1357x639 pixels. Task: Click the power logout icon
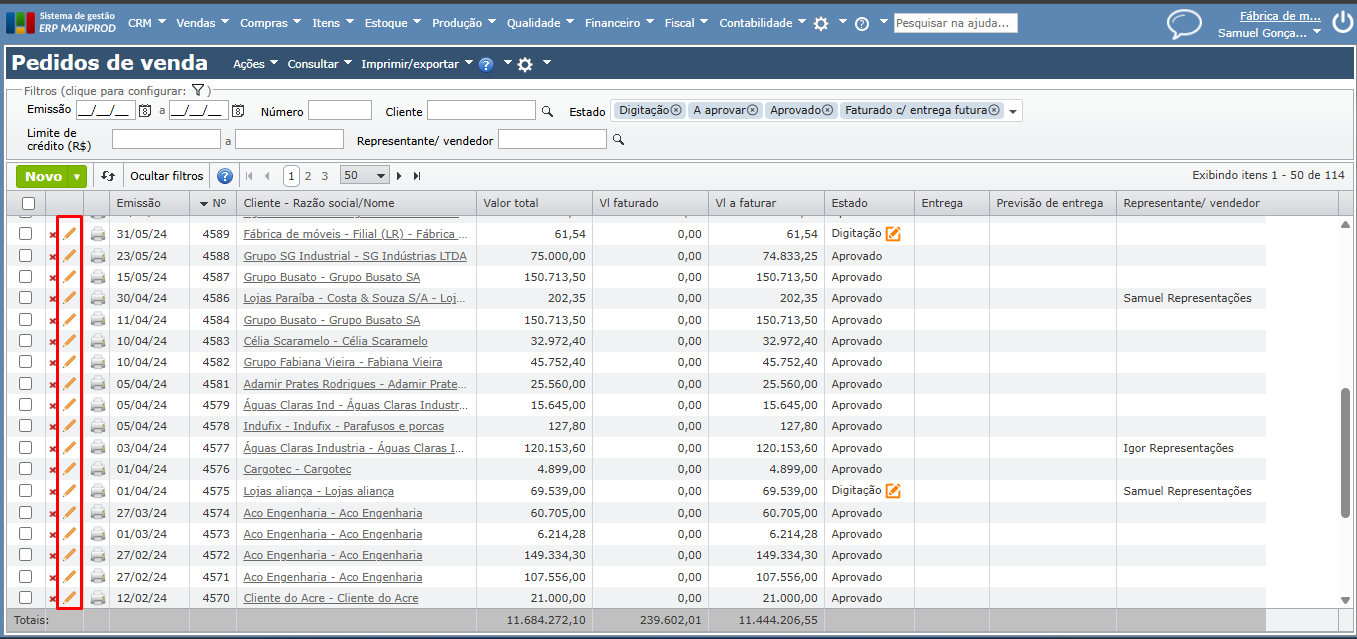click(1341, 23)
